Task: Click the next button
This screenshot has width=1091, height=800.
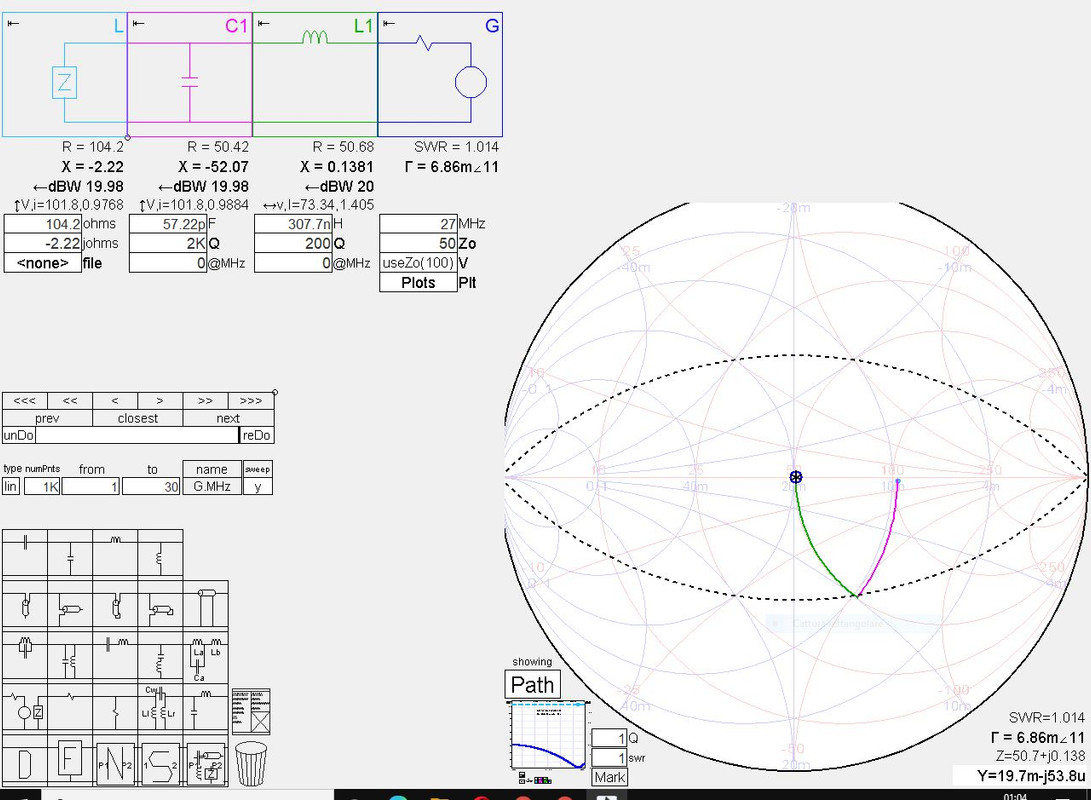Action: coord(228,418)
